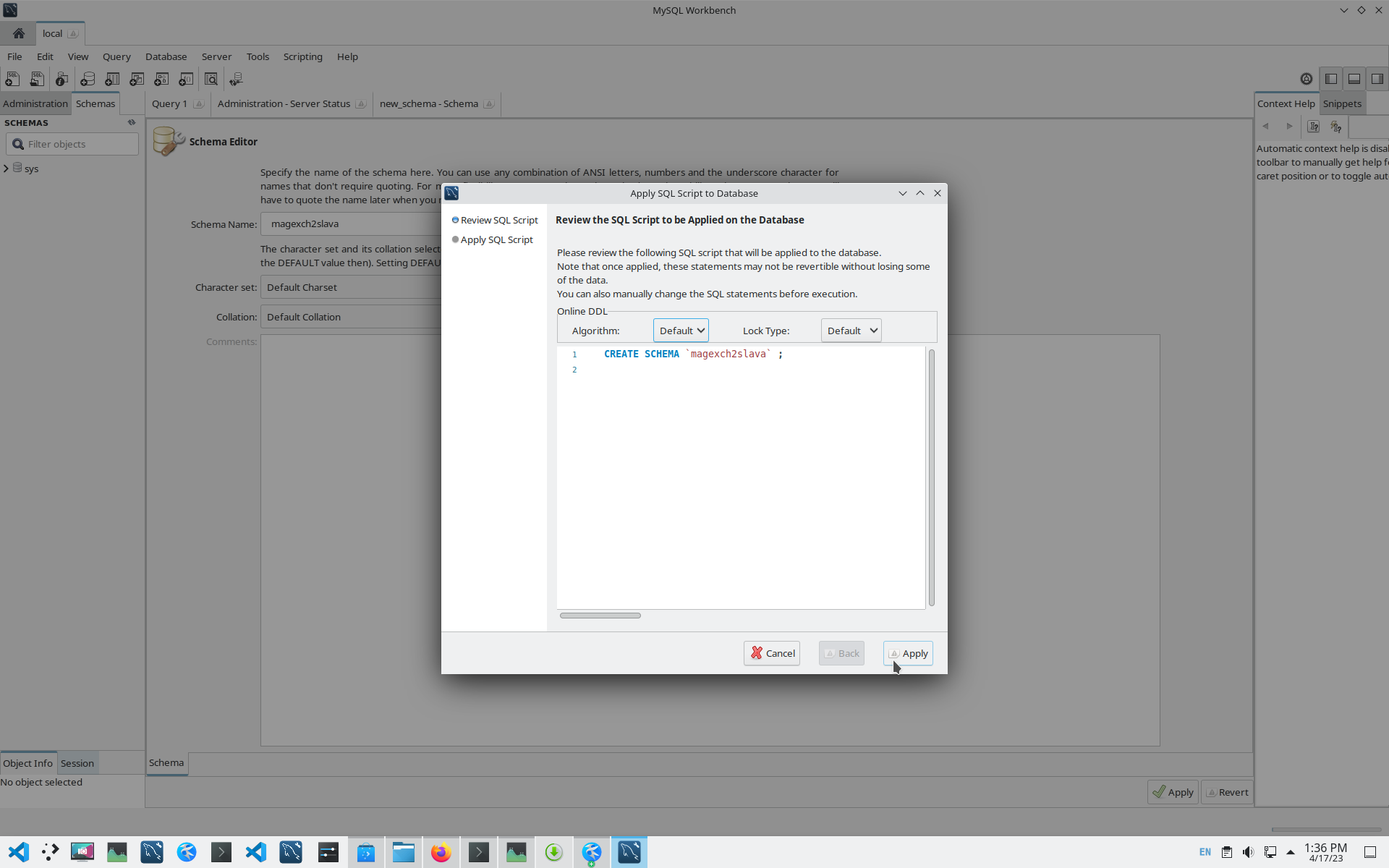The image size is (1389, 868).
Task: Expand the sys schema tree node
Action: click(x=7, y=169)
